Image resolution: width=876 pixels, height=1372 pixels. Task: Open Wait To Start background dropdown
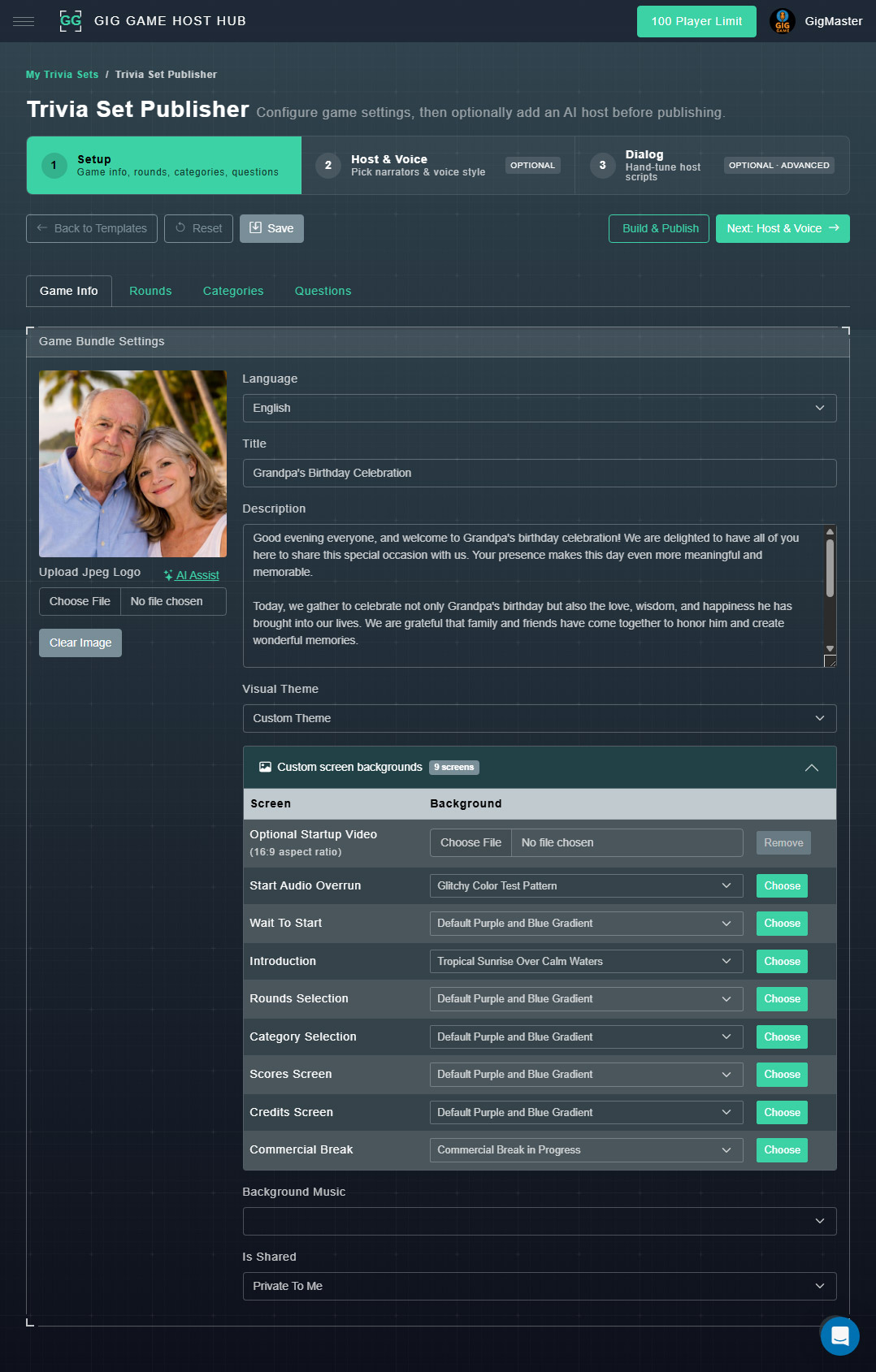pos(586,923)
